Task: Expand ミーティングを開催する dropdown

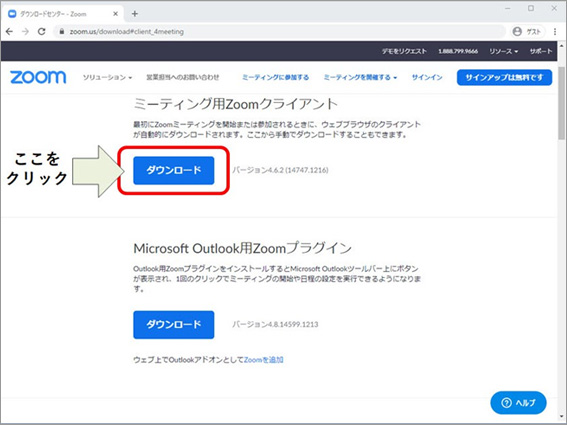Action: tap(360, 77)
